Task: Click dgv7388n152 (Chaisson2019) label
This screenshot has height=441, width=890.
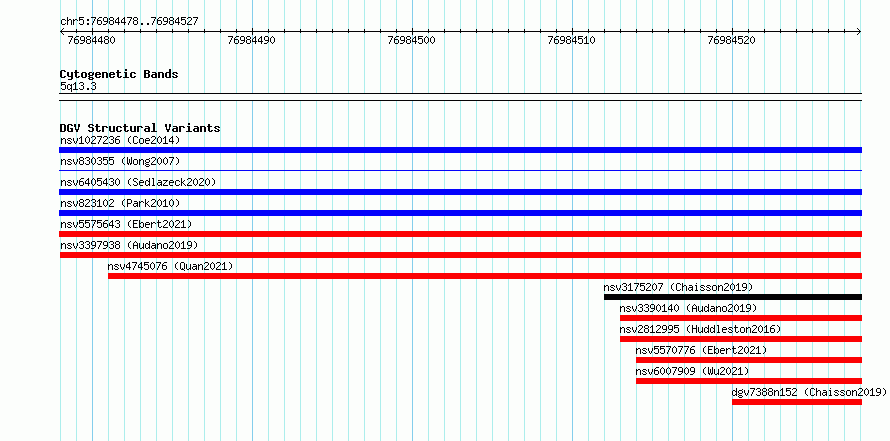Action: coord(809,392)
